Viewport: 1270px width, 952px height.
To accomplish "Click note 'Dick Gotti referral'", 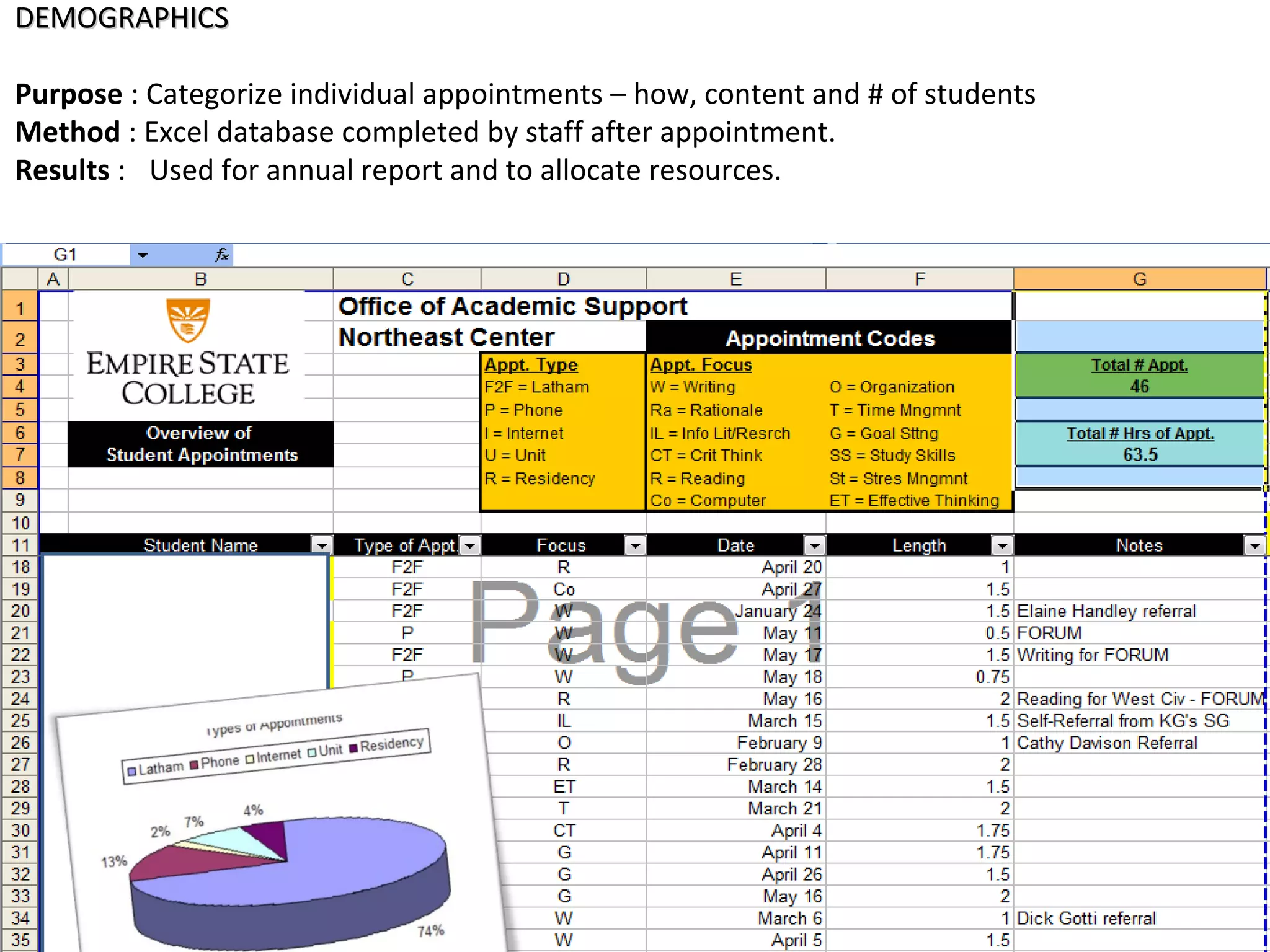I will coord(1086,918).
